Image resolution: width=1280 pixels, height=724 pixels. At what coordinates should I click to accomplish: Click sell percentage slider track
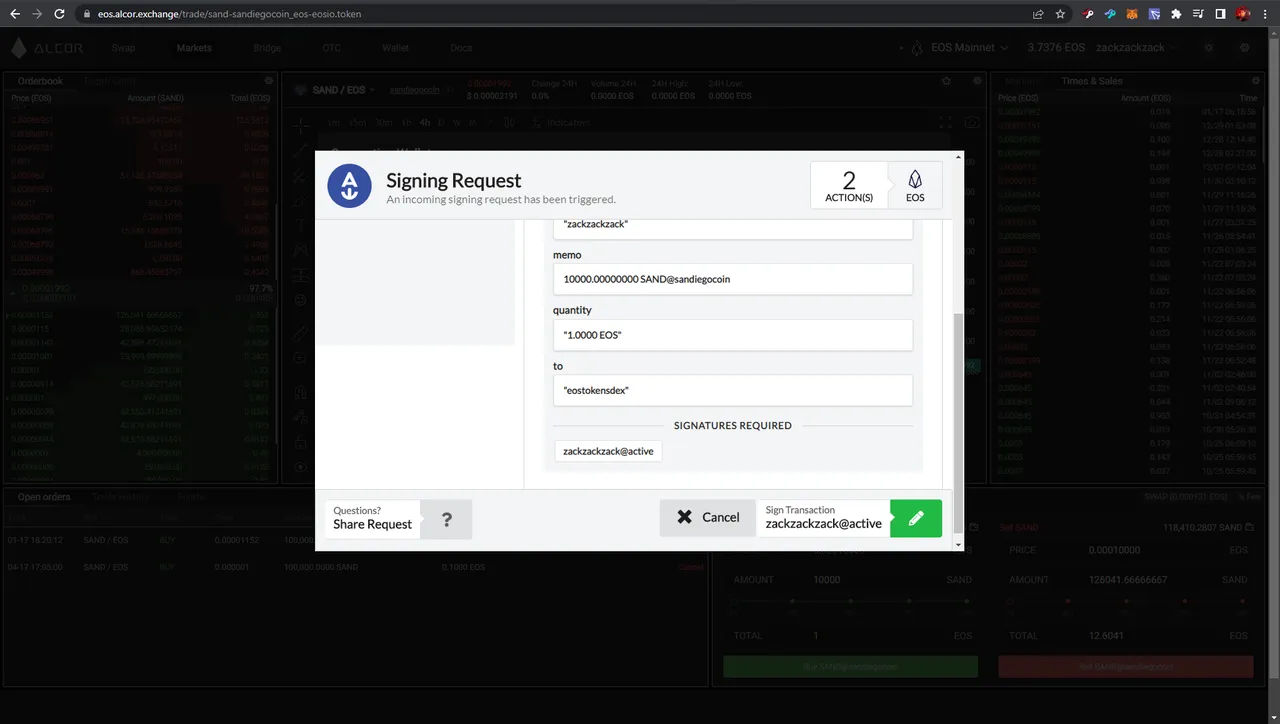(1125, 601)
